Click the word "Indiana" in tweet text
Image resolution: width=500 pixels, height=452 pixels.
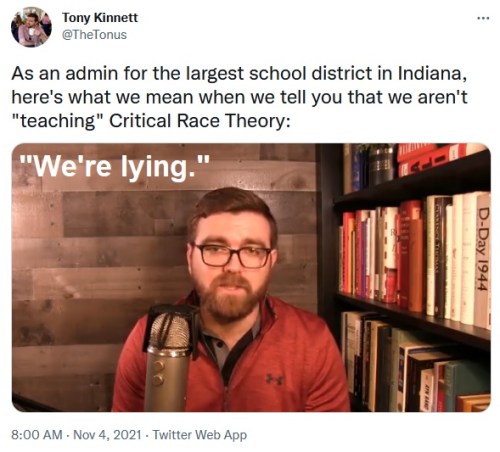tap(432, 73)
